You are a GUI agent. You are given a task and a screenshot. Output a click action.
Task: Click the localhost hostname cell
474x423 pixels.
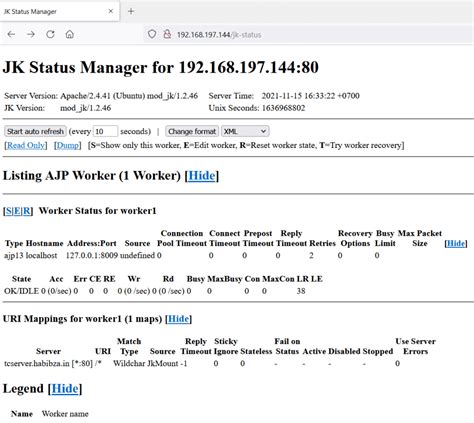(42, 256)
